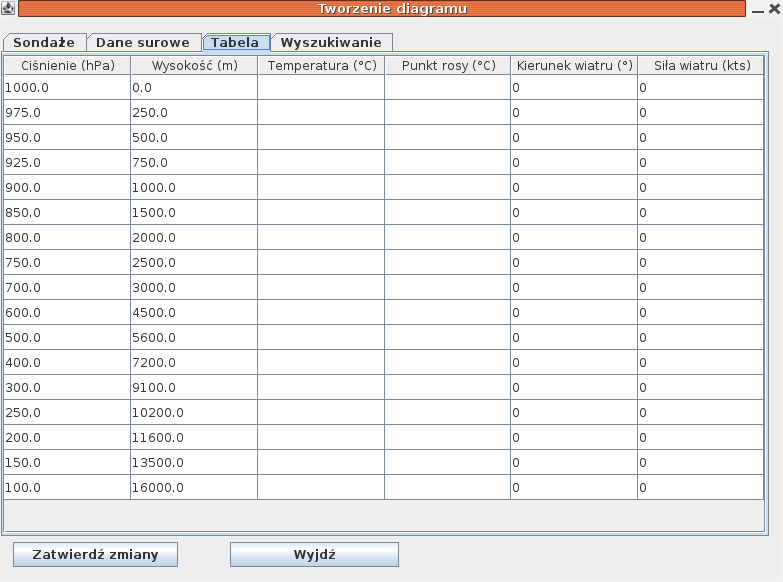The height and width of the screenshot is (582, 783).
Task: Click the Zatwierdź zmiany button
Action: click(95, 555)
